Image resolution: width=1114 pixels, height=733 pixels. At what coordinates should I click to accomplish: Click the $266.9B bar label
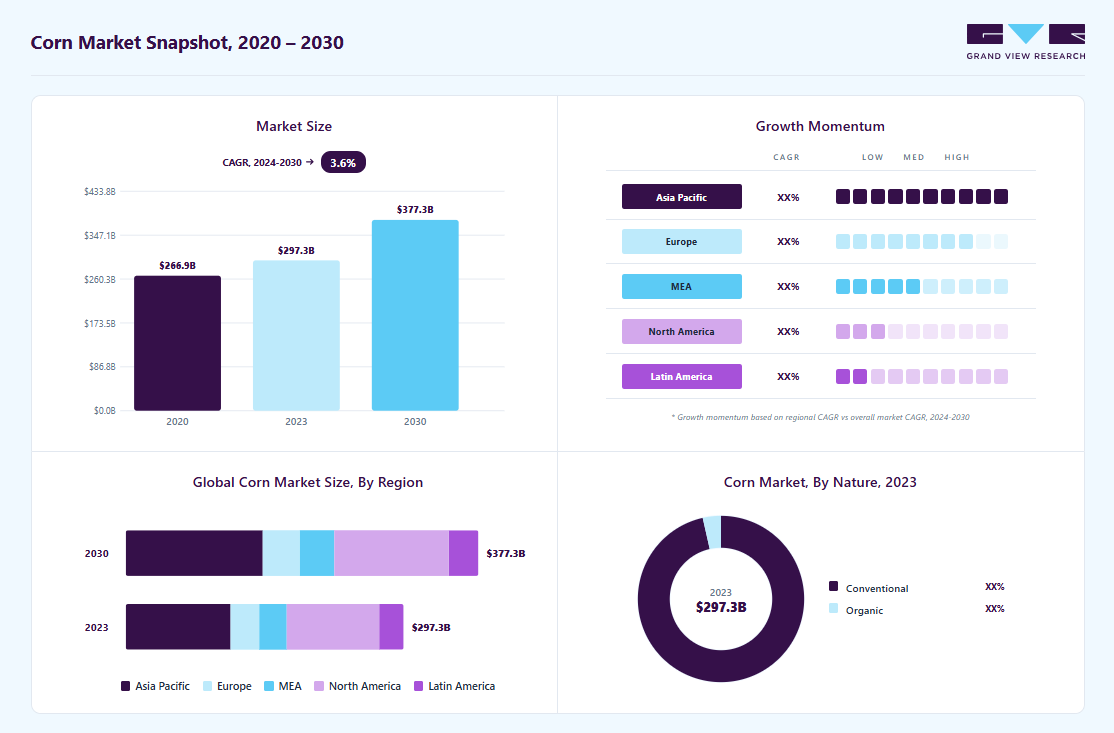[x=178, y=265]
